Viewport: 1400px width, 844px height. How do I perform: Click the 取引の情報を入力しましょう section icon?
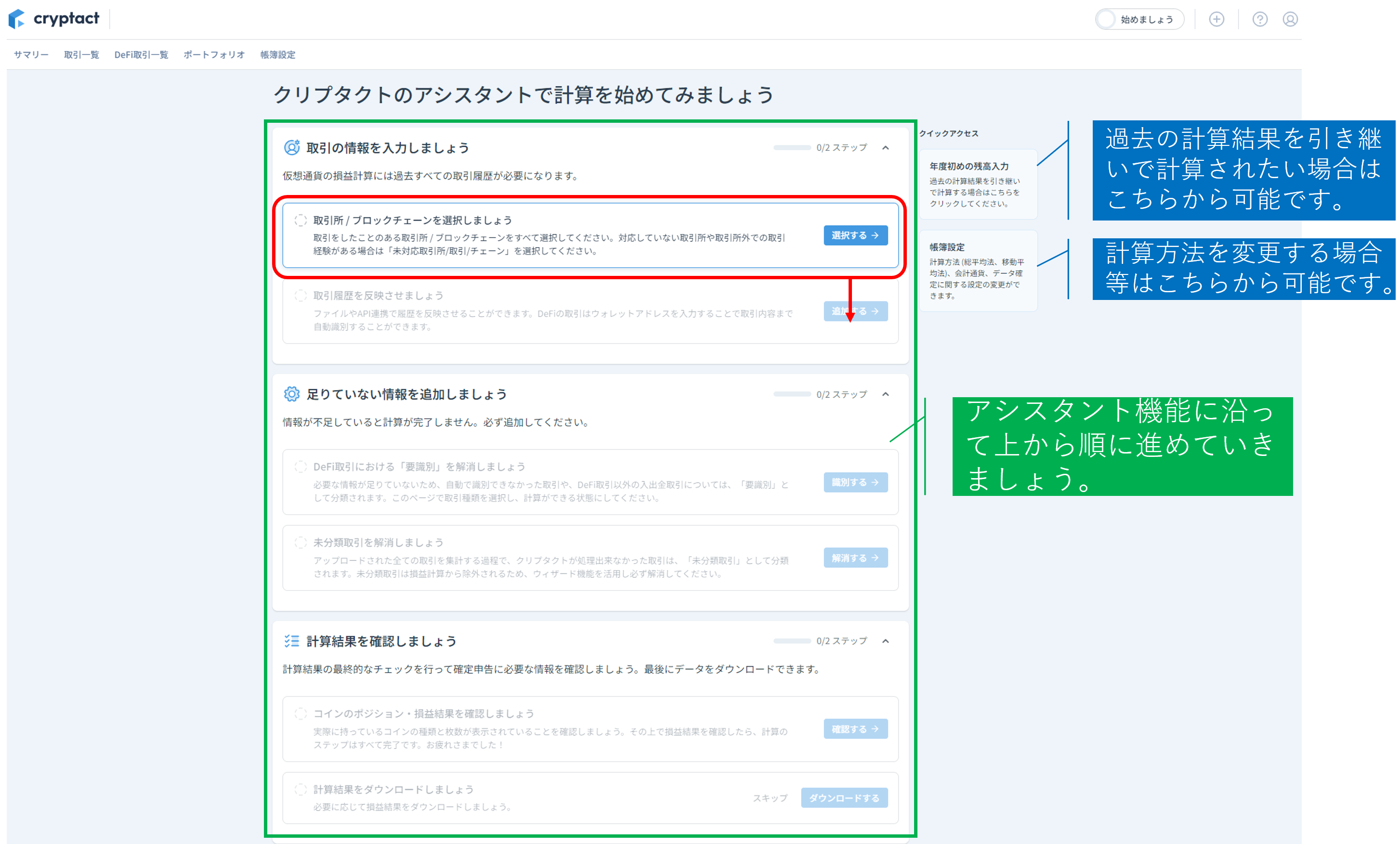(291, 148)
